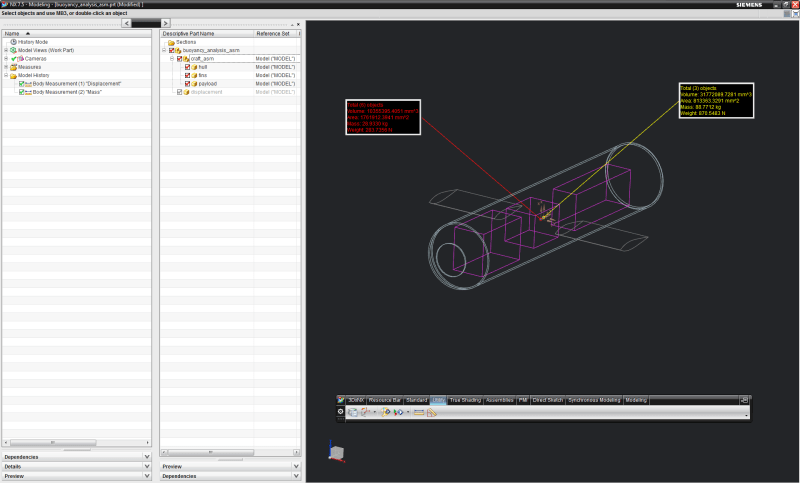Click the radial toolbar logo icon
The width and height of the screenshot is (800, 483).
pos(340,400)
